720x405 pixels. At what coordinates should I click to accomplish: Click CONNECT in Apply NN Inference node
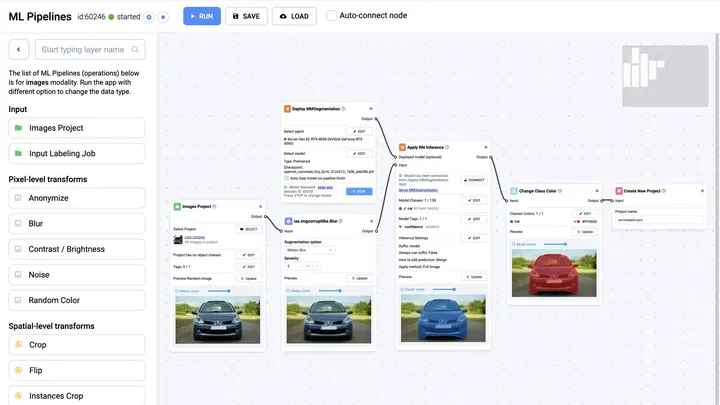coord(474,180)
